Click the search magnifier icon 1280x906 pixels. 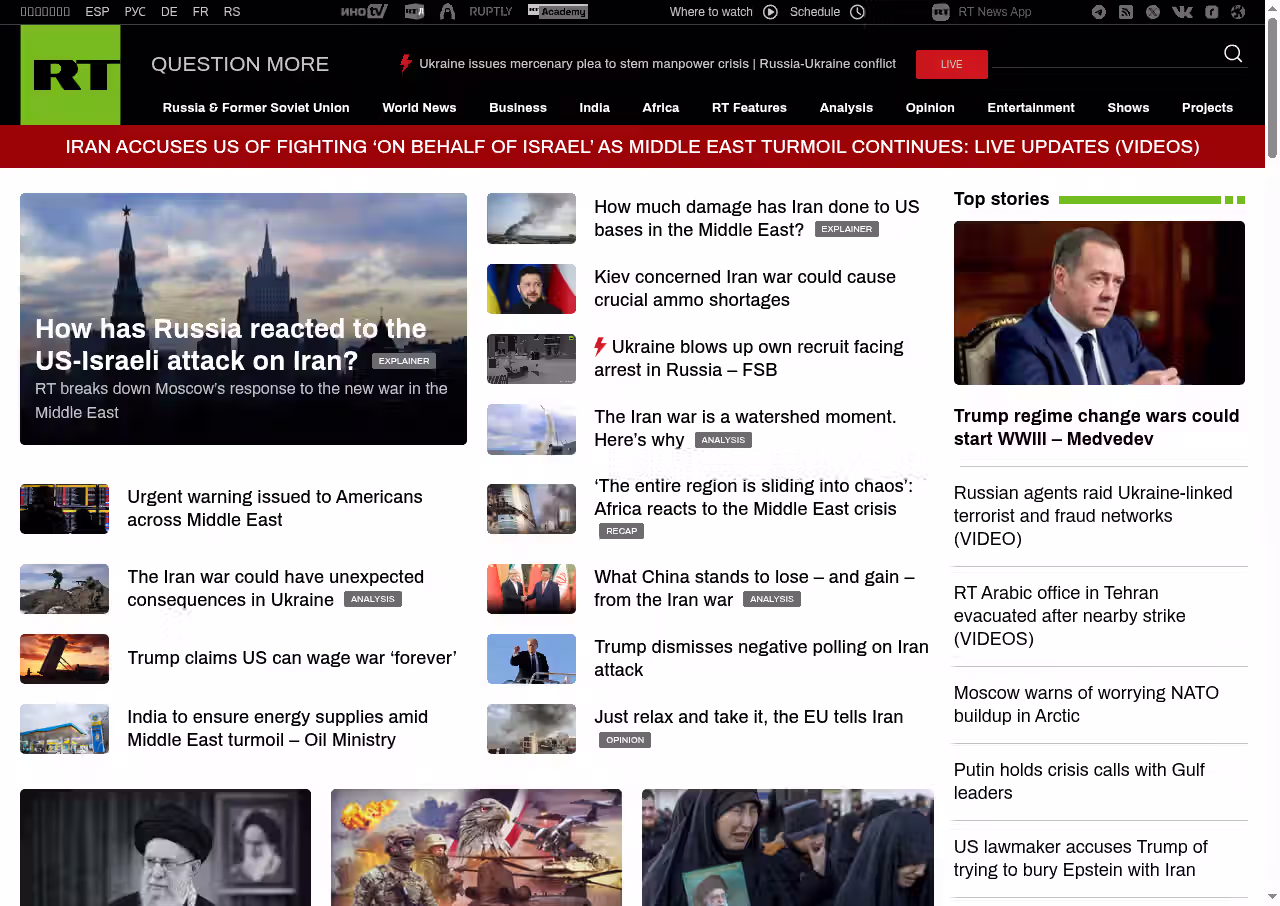click(1233, 54)
